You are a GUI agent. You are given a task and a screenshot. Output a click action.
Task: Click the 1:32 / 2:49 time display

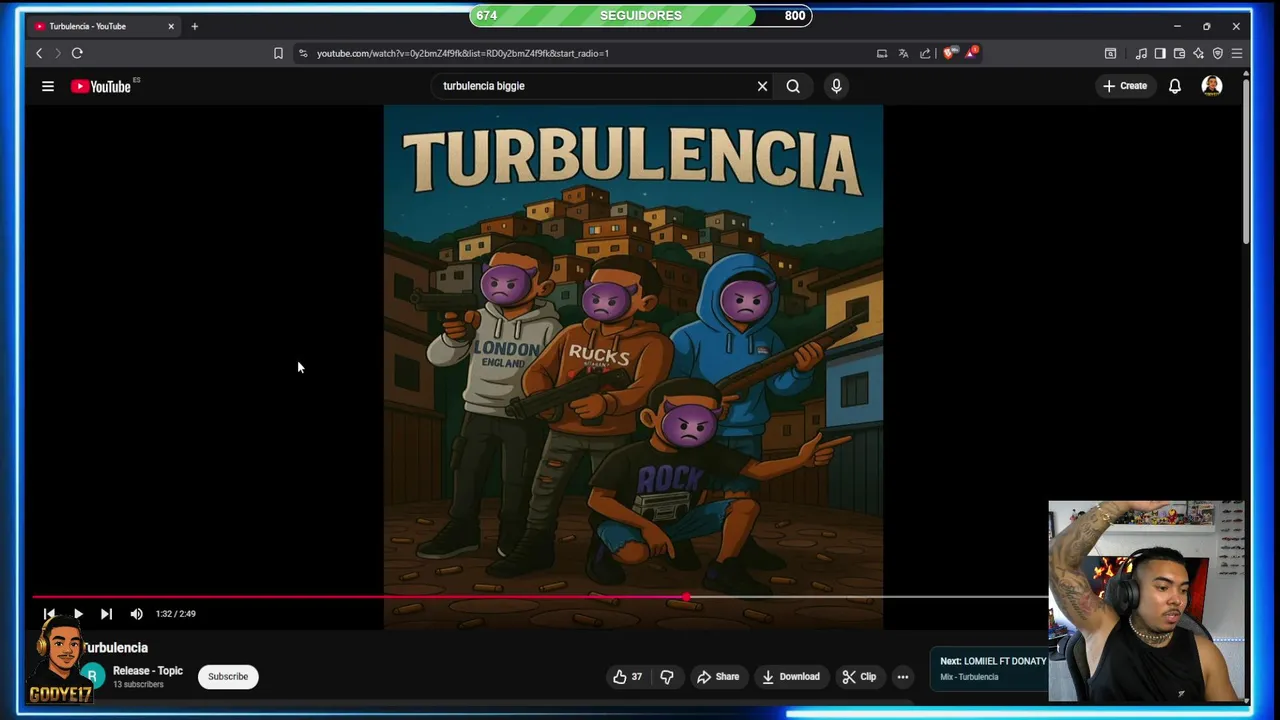[176, 614]
